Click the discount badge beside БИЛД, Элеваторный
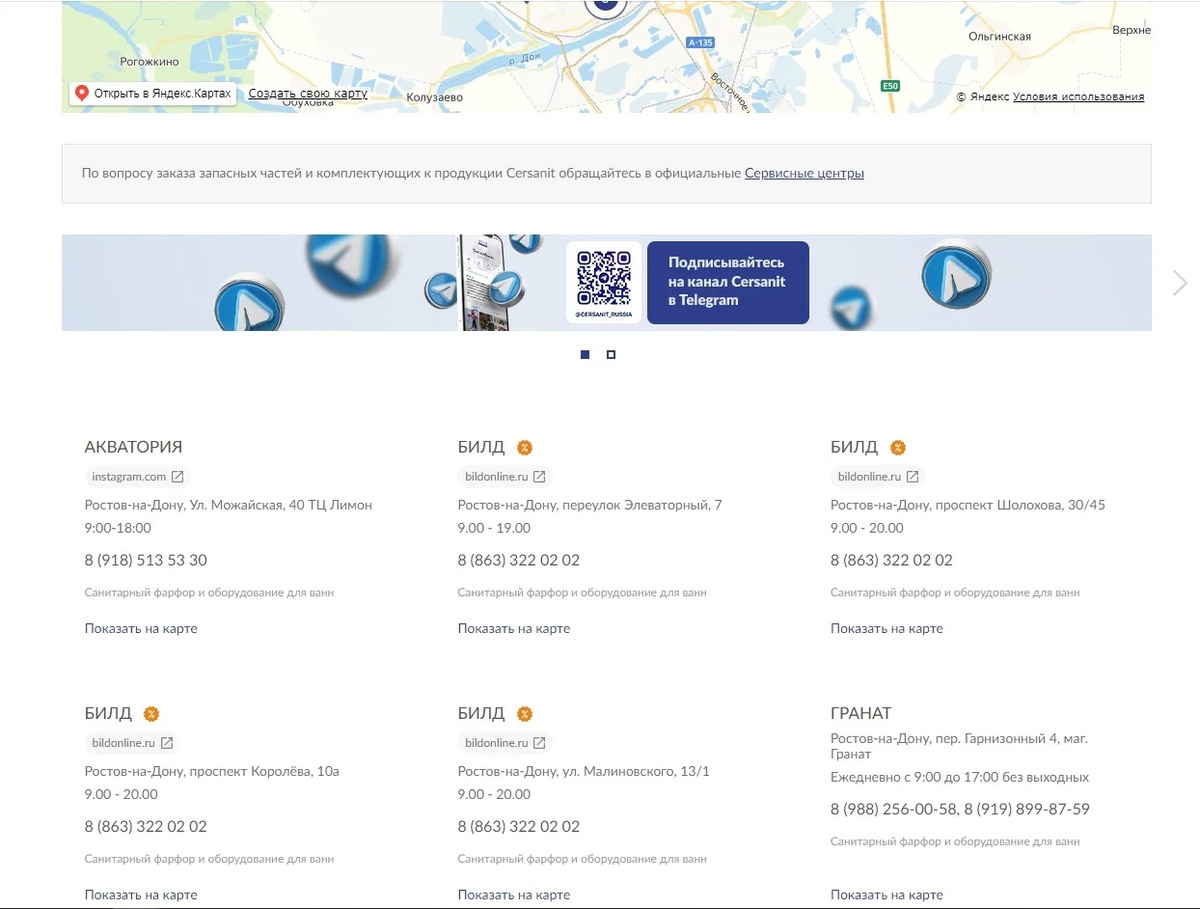 pyautogui.click(x=524, y=447)
